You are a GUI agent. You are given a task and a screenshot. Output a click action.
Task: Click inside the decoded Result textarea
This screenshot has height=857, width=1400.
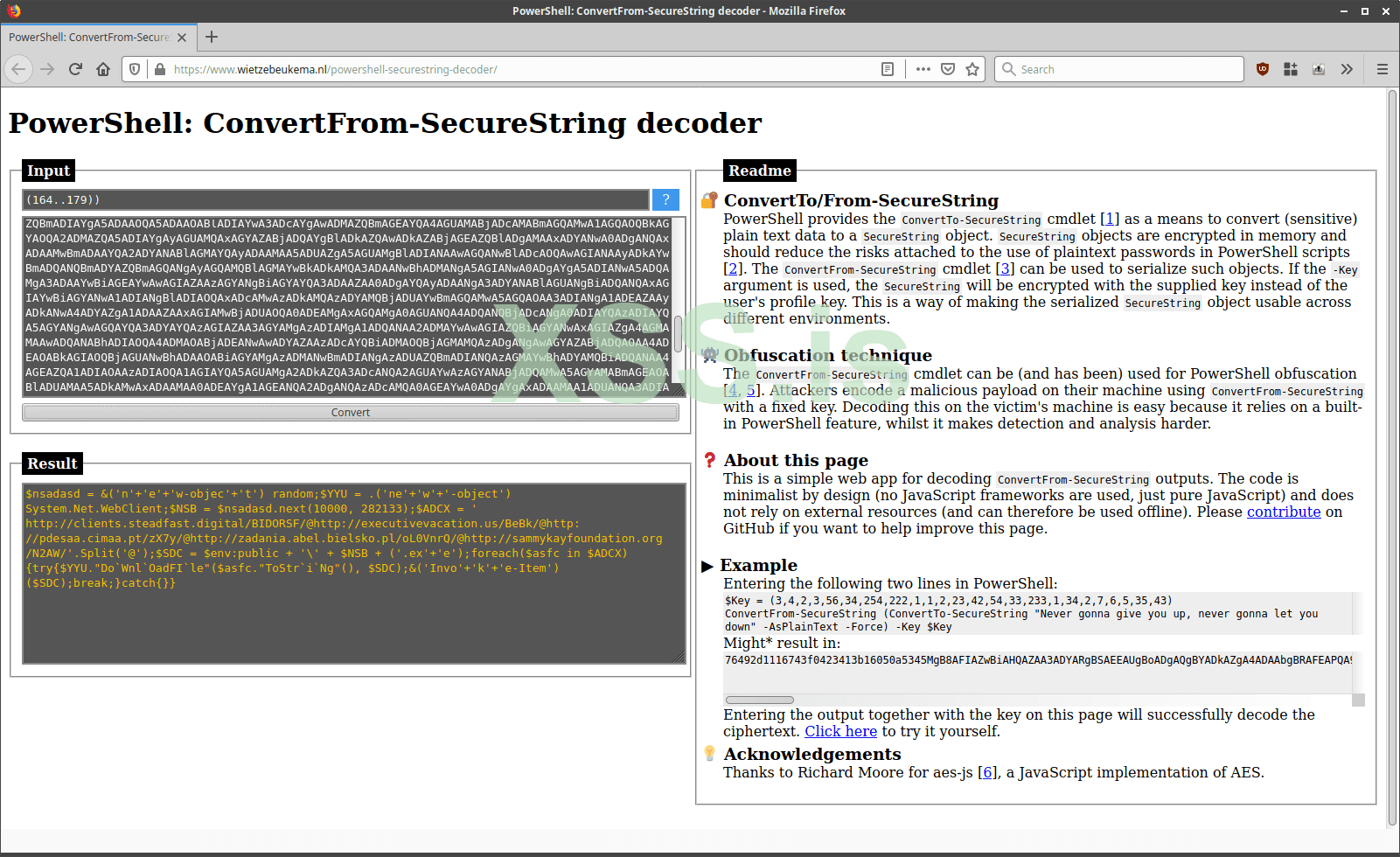354,574
